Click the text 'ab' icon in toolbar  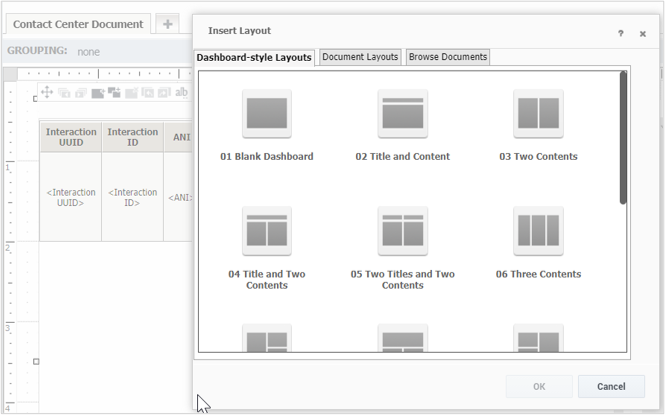point(181,93)
